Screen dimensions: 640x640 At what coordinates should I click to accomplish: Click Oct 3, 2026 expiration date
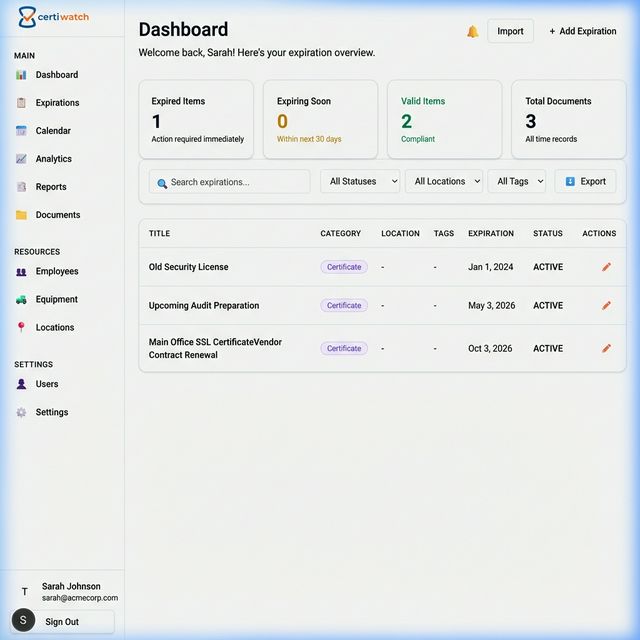pos(490,348)
